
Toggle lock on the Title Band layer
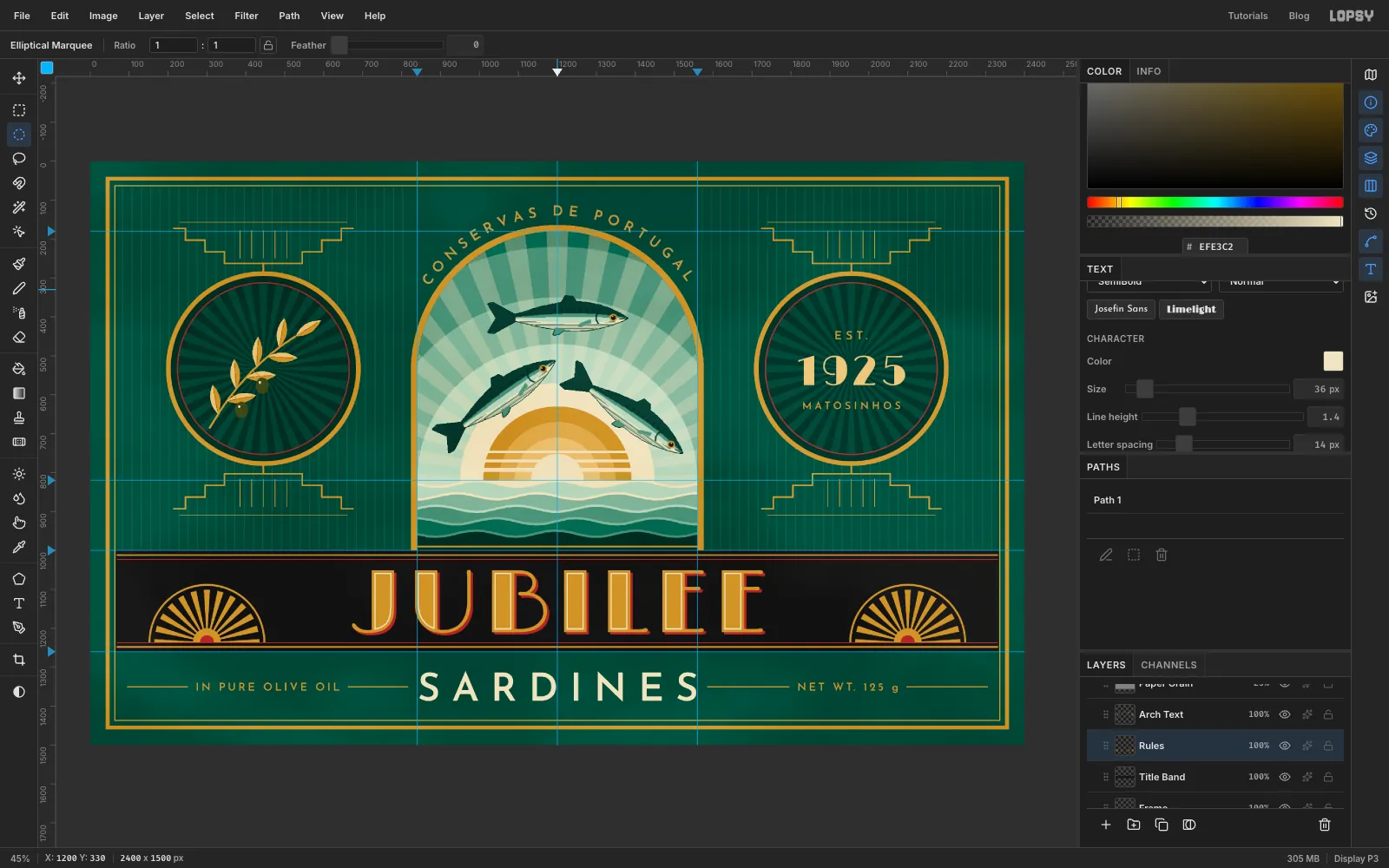click(1328, 777)
